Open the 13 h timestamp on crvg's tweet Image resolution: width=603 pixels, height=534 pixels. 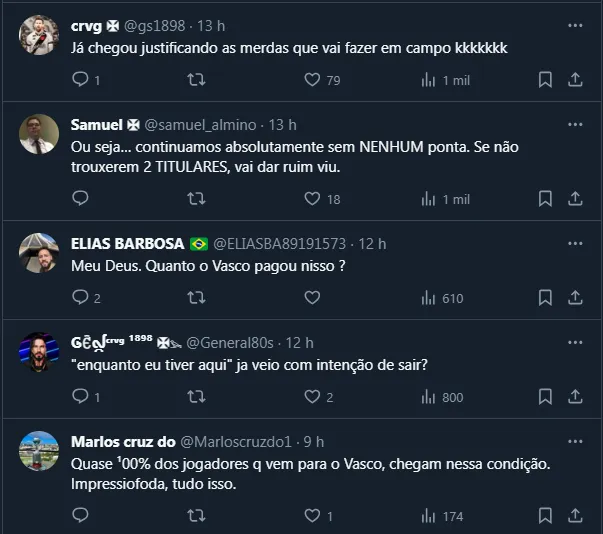coord(209,24)
